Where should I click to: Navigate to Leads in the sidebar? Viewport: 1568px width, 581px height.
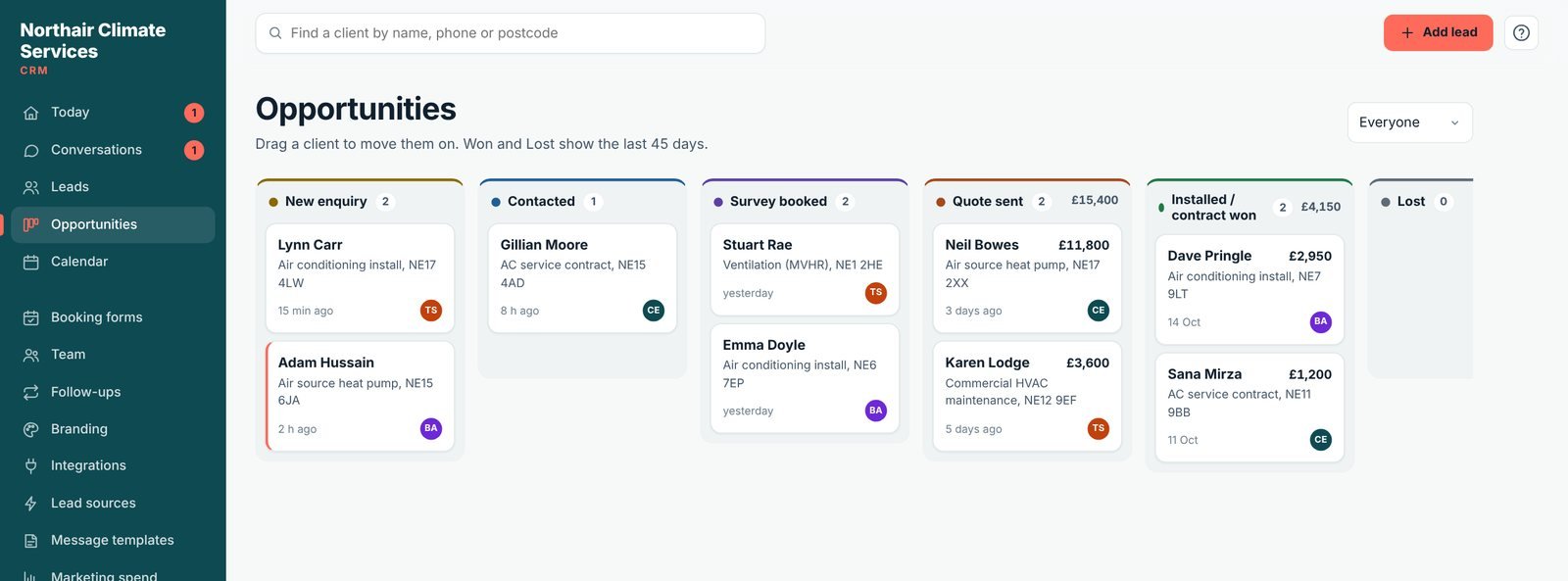[113, 187]
